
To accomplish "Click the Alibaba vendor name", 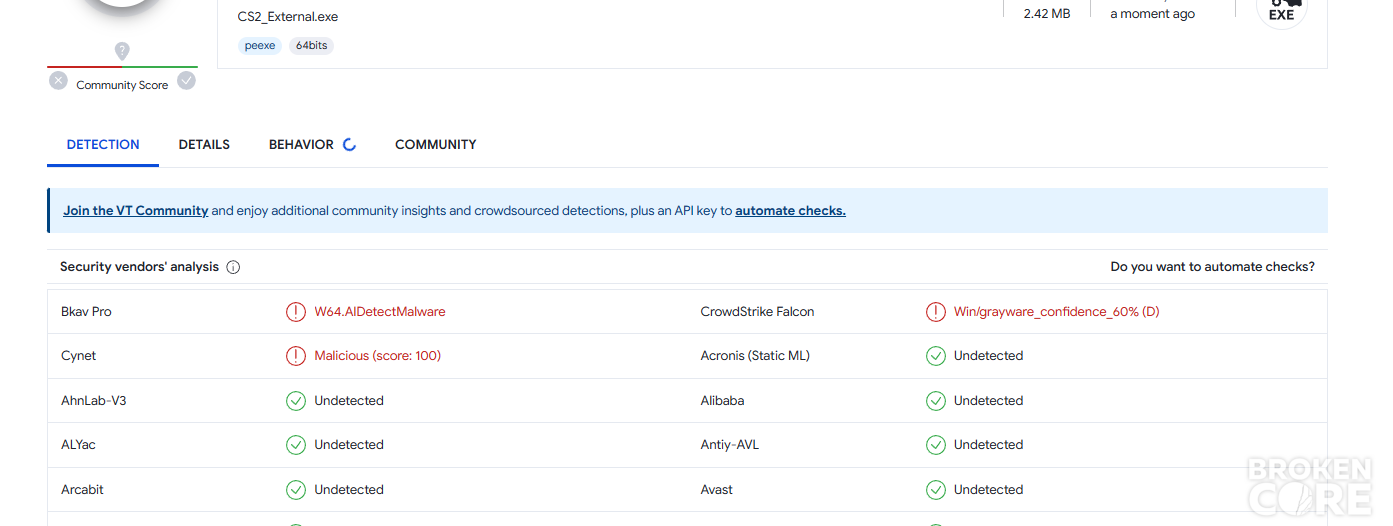I will pos(723,401).
